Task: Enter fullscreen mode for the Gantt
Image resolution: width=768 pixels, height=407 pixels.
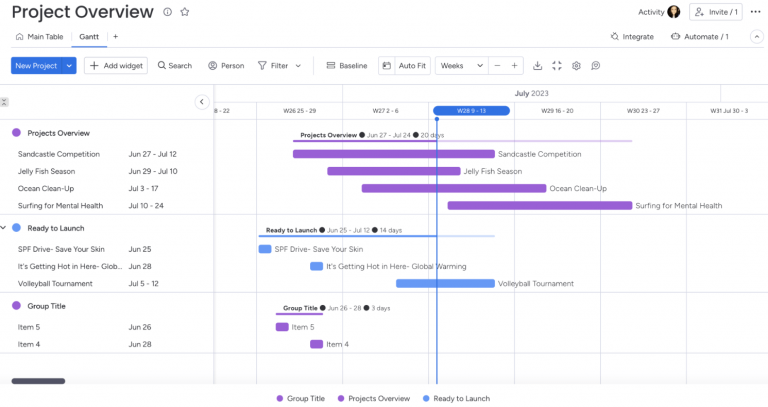Action: (x=557, y=66)
